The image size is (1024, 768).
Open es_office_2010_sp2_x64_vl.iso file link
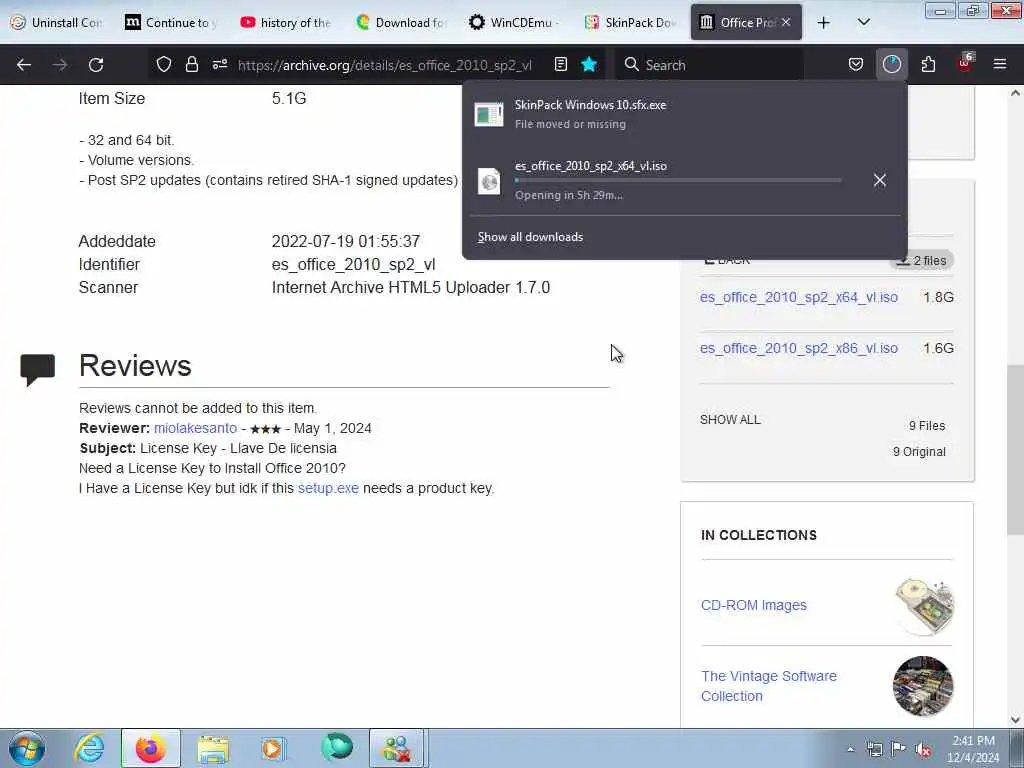pos(799,297)
